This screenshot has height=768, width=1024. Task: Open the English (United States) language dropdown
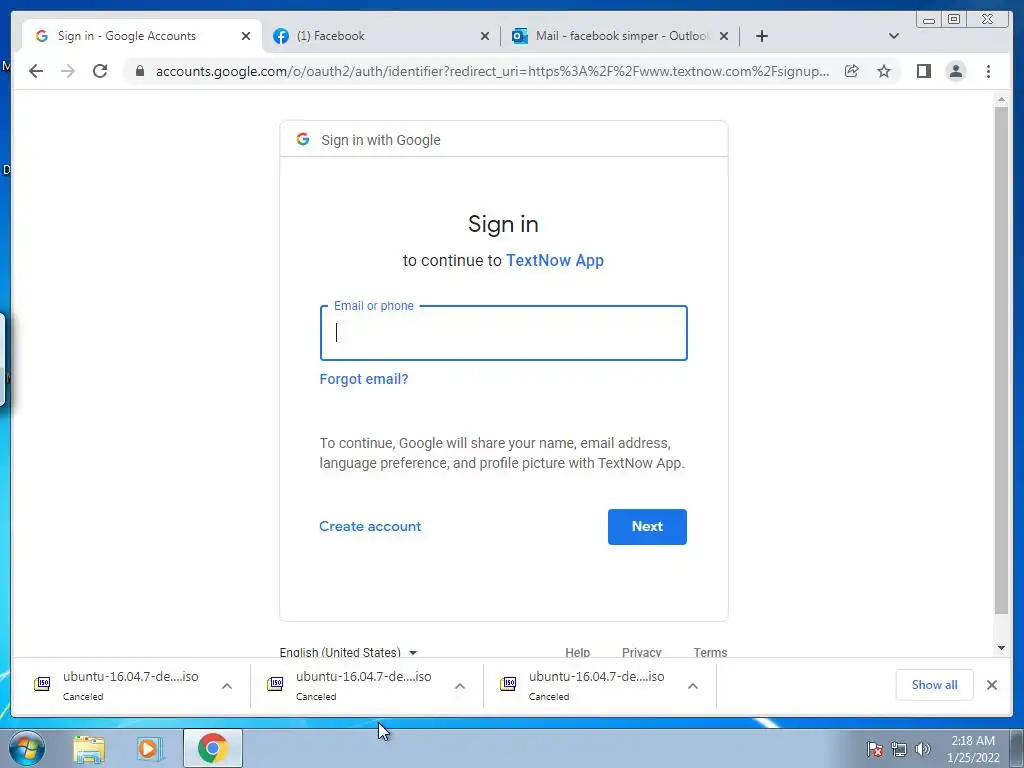(348, 652)
